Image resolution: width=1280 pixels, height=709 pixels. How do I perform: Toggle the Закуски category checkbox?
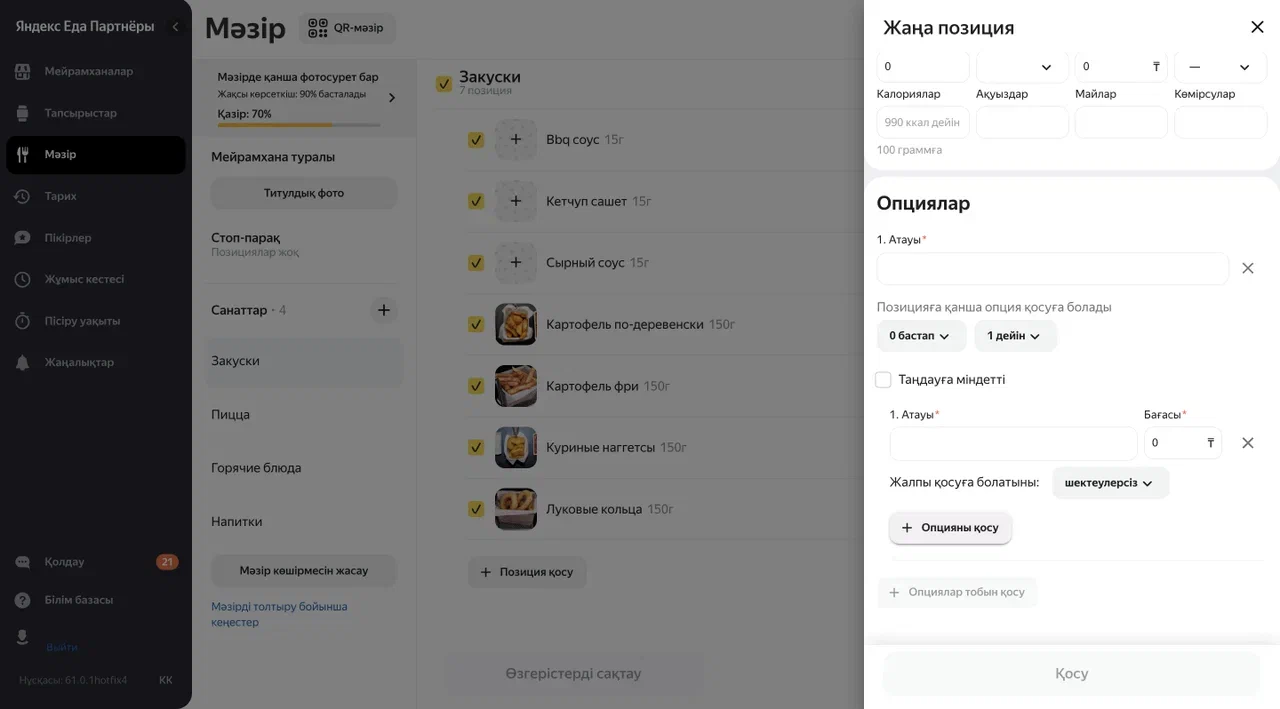coord(444,84)
